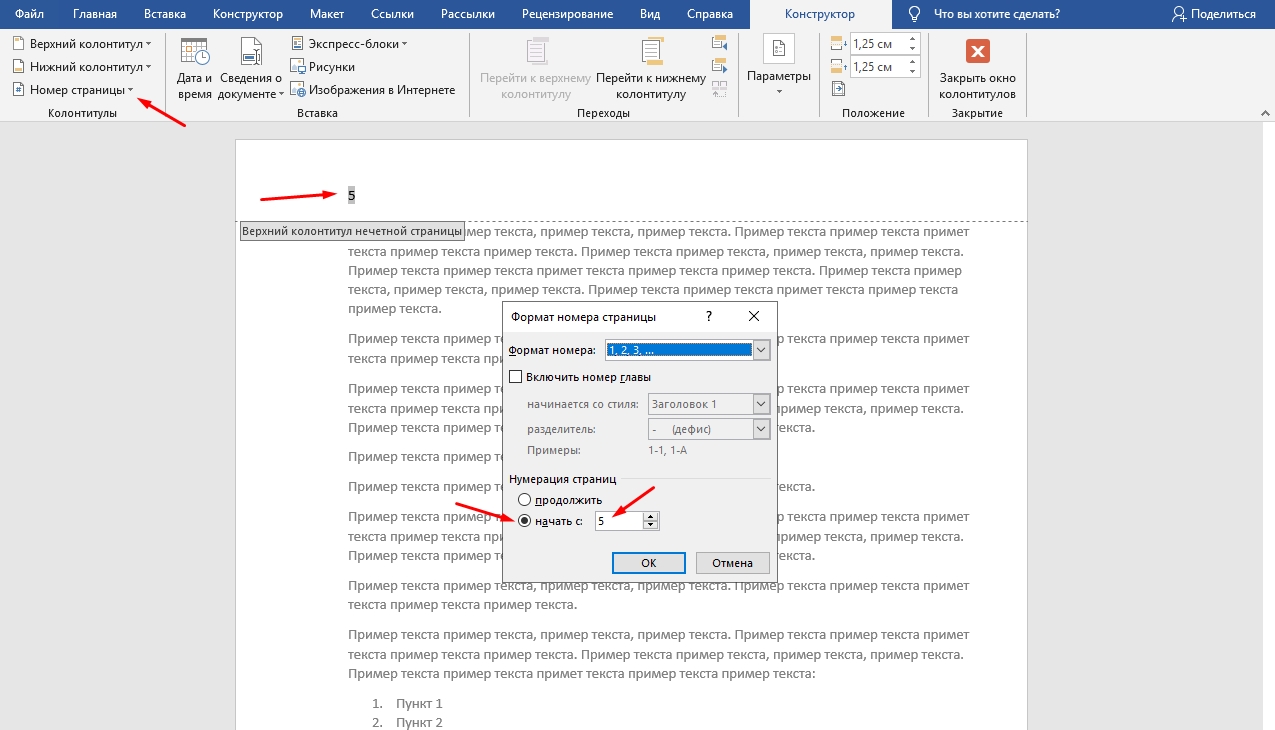This screenshot has height=730, width=1275.
Task: Click the help question mark in dialog
Action: tap(709, 316)
